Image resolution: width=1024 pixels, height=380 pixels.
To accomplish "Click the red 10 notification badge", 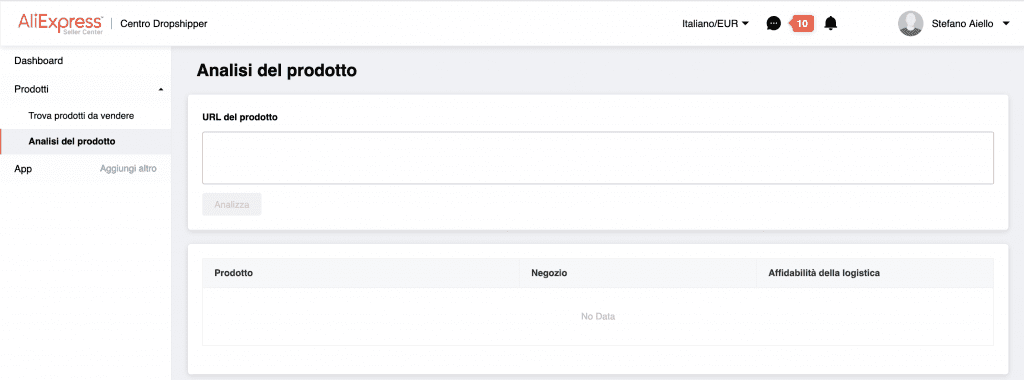I will pyautogui.click(x=802, y=24).
